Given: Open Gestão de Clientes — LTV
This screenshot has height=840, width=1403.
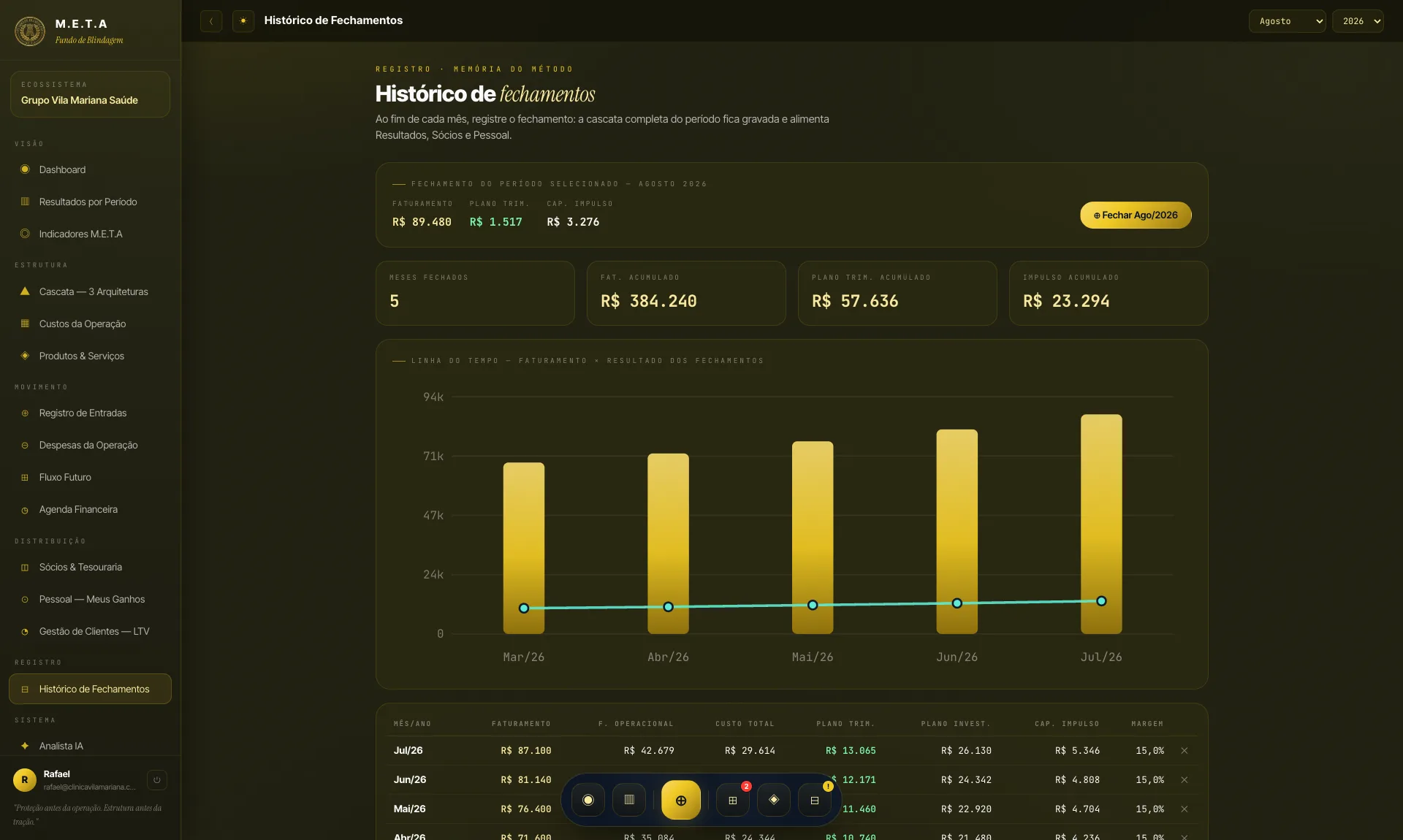Looking at the screenshot, I should [90, 631].
